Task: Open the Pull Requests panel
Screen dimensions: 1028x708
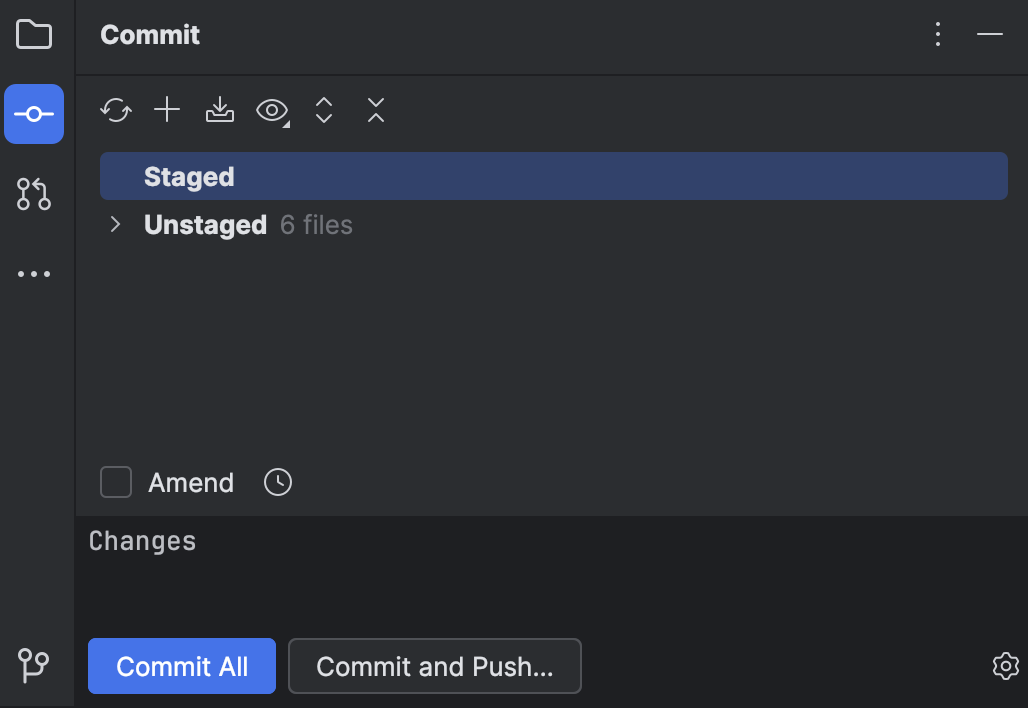Action: click(34, 194)
